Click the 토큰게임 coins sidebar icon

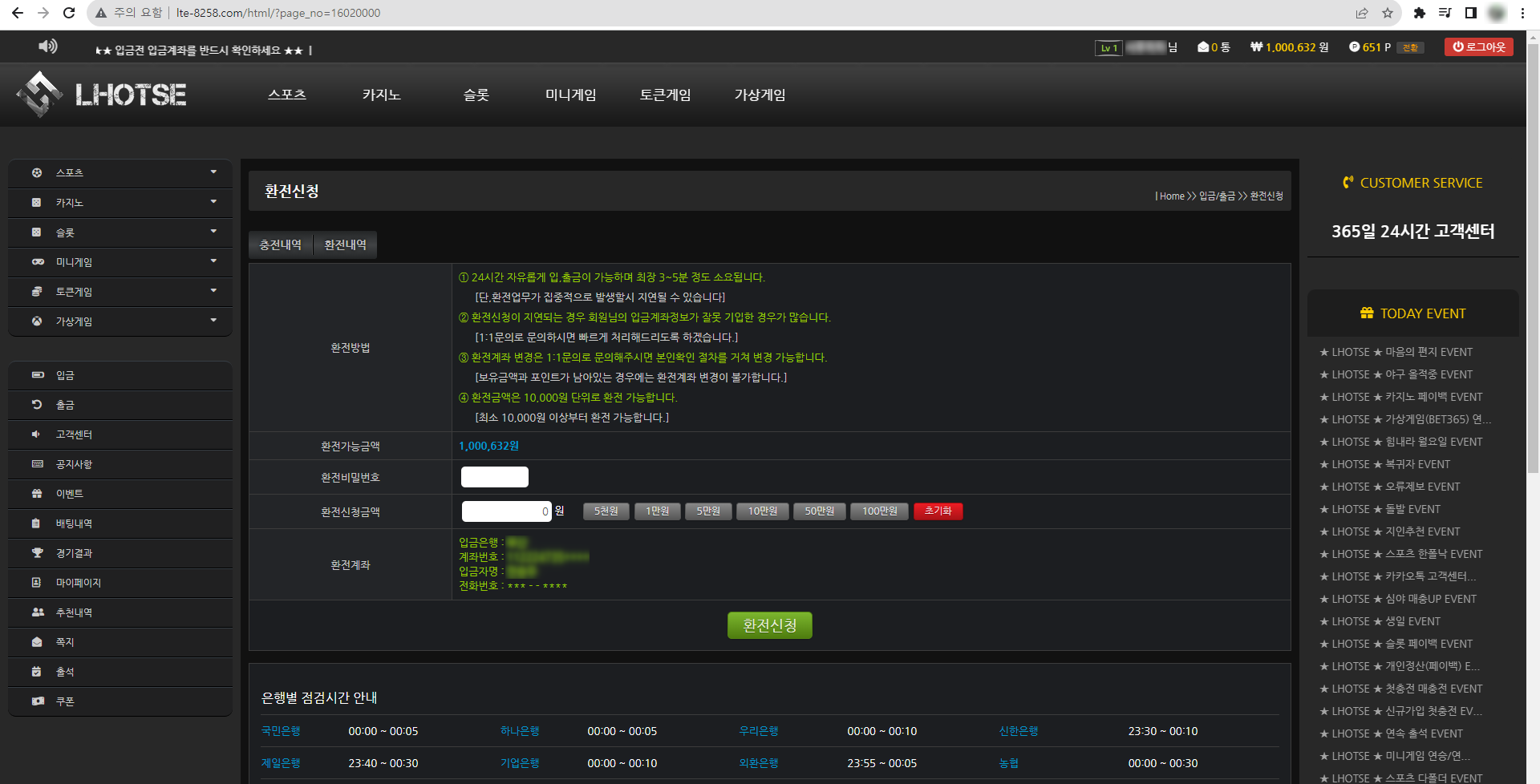pos(37,291)
